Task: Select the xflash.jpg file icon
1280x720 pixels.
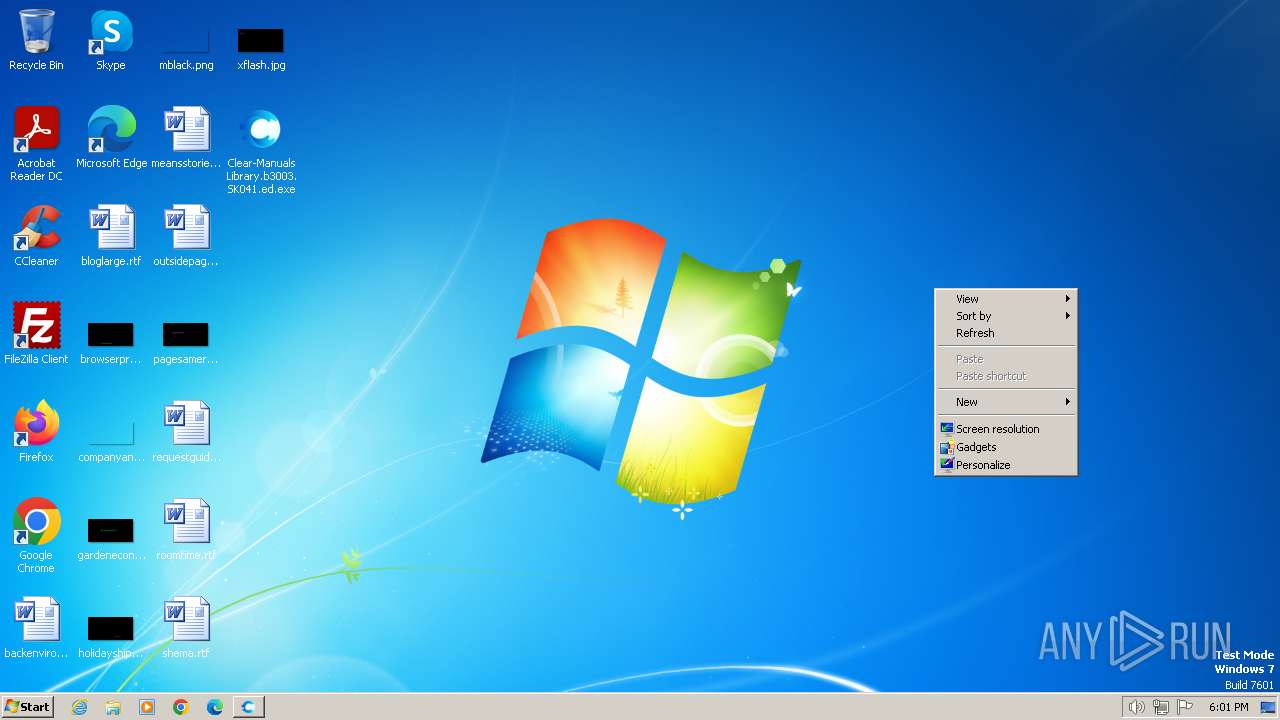Action: 261,47
